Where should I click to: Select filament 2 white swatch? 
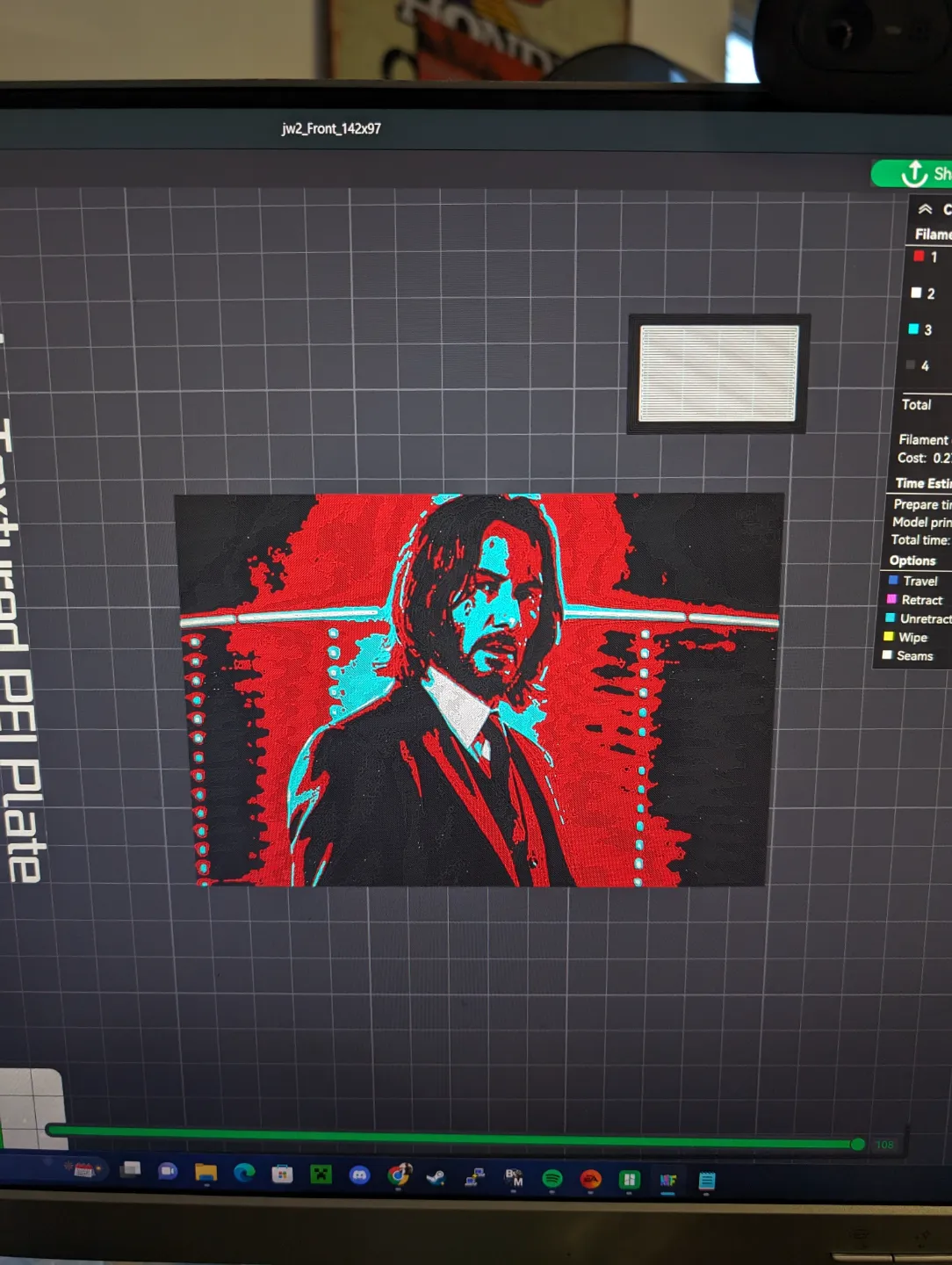(916, 293)
